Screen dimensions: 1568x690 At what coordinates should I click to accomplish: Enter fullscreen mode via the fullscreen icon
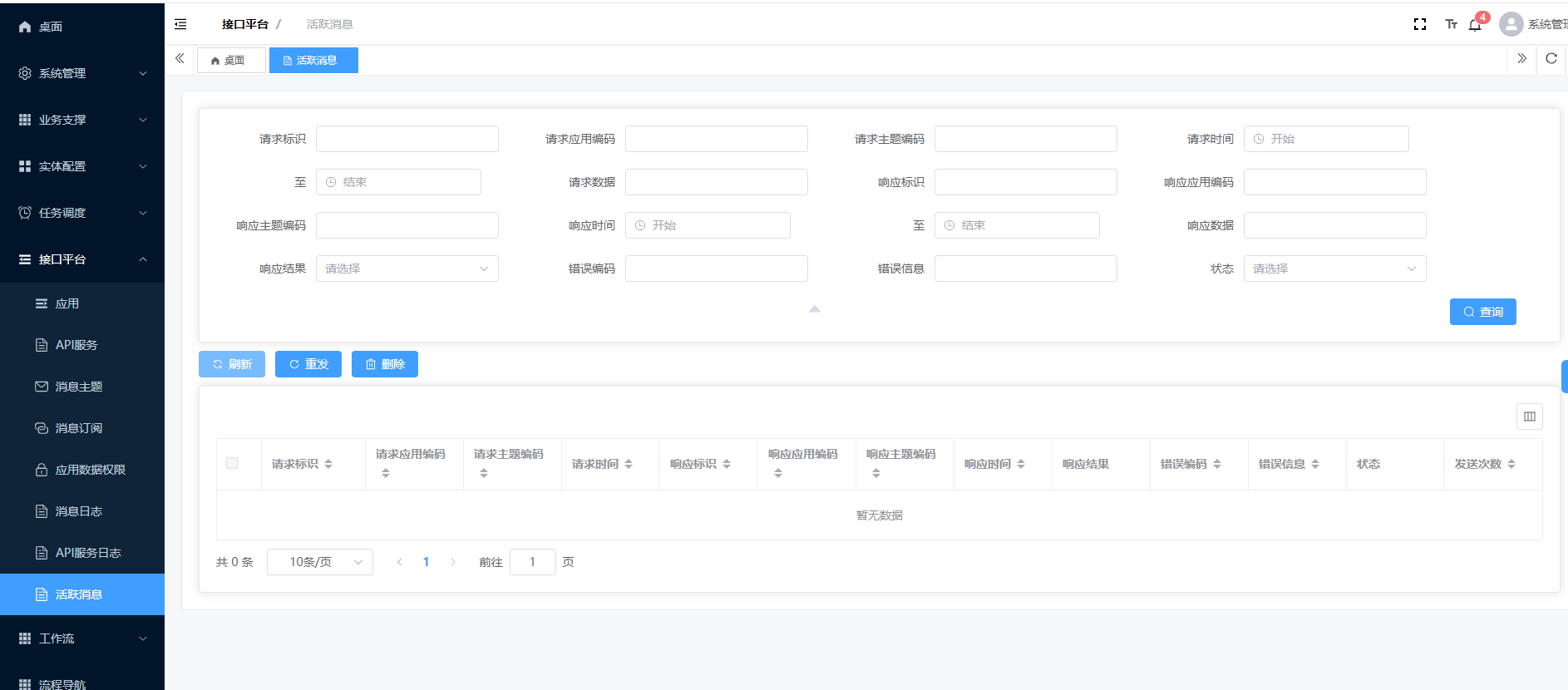1420,24
